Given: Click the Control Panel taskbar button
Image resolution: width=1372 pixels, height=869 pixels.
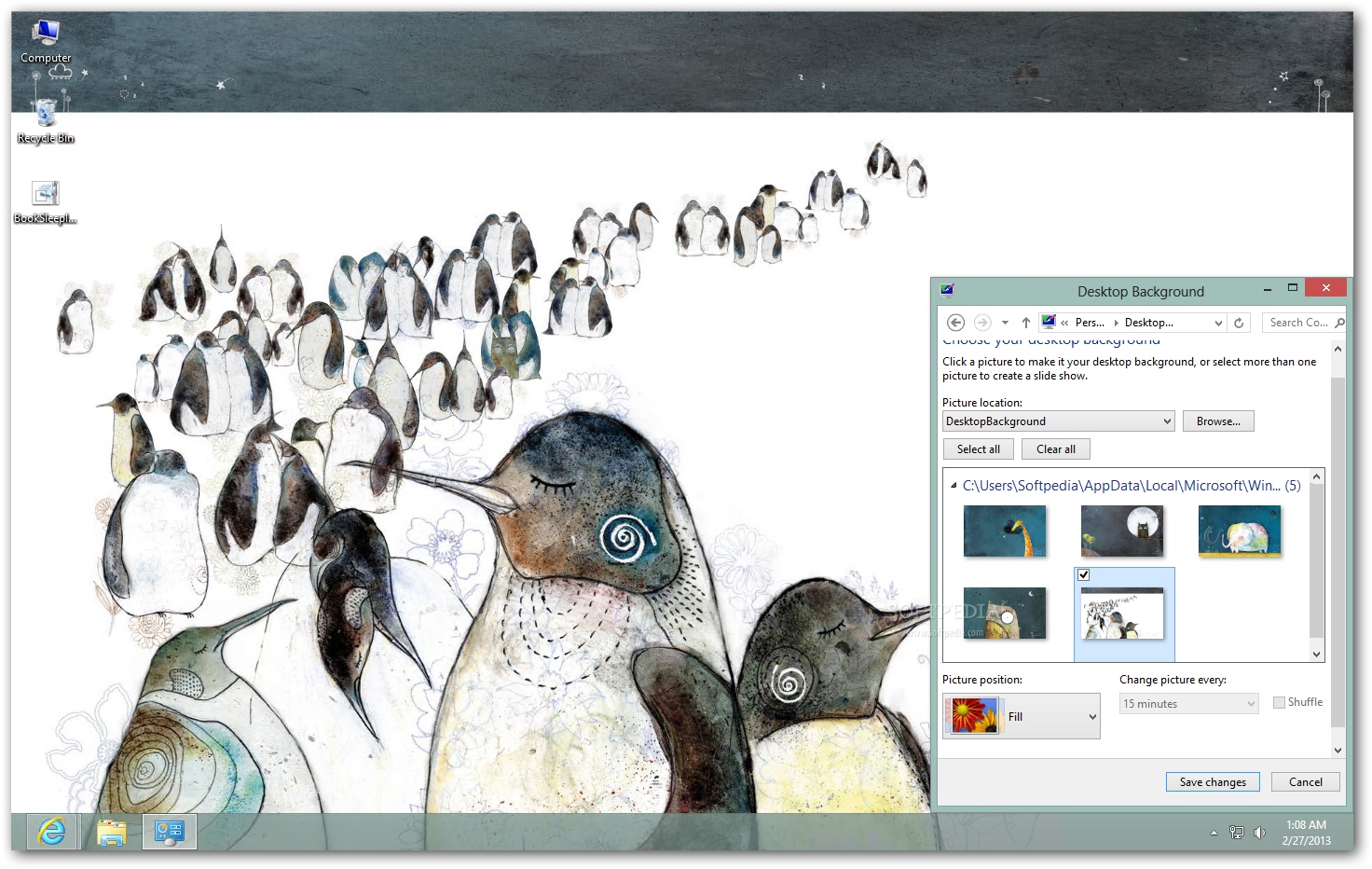Looking at the screenshot, I should click(170, 831).
